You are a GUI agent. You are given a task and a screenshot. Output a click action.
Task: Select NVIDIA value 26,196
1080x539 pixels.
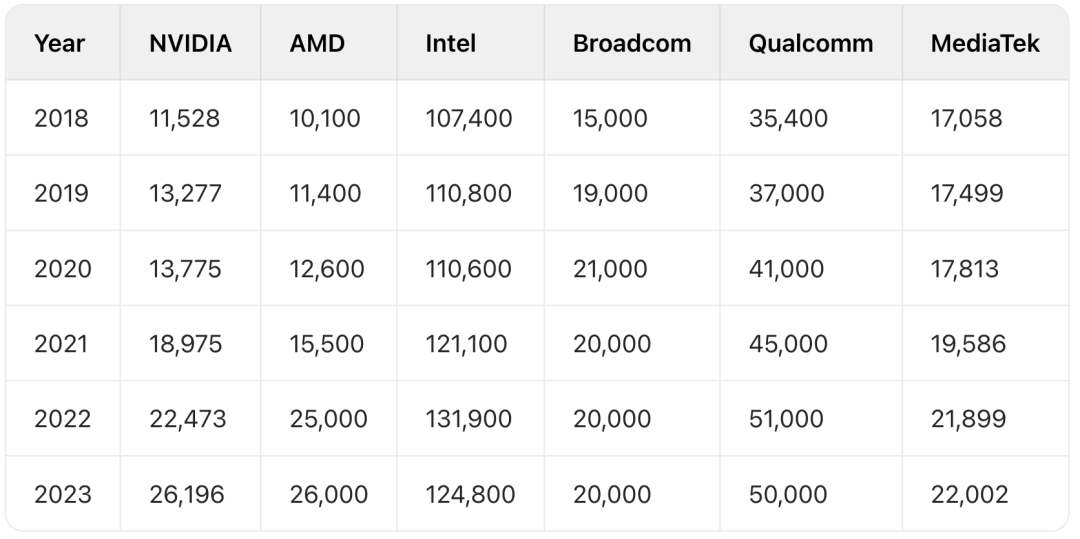187,494
